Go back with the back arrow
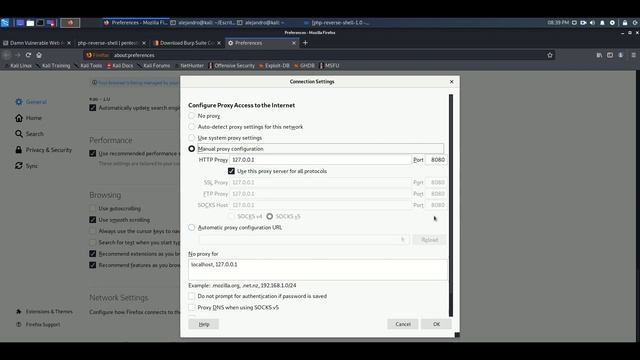Viewport: 640px width, 360px height. 7,55
